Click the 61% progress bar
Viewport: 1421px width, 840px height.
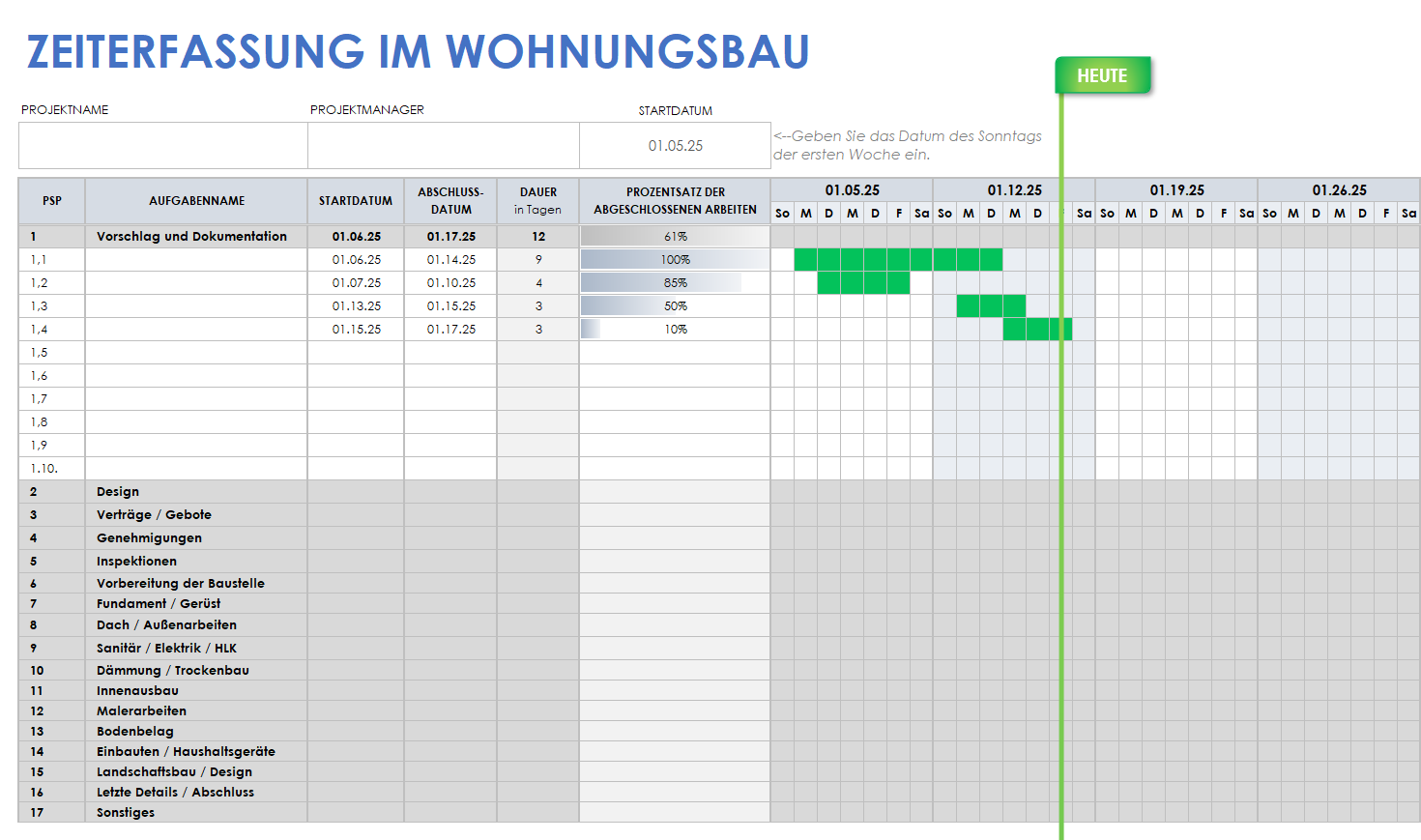point(675,237)
